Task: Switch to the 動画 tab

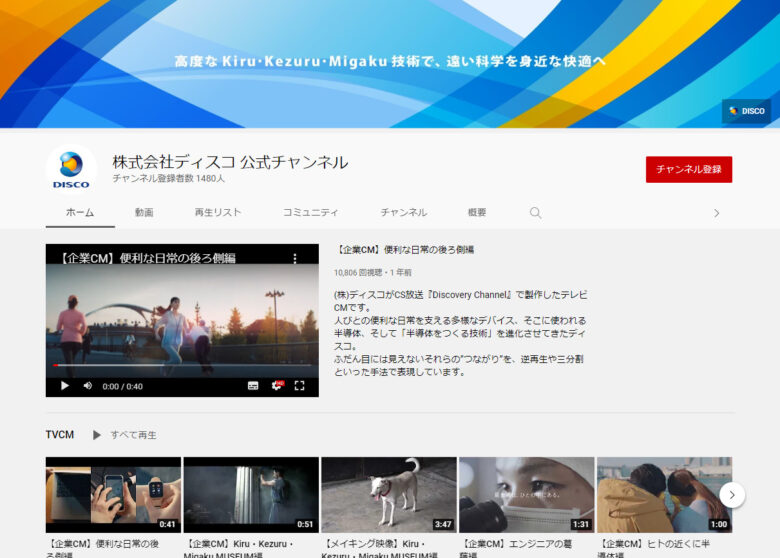Action: click(x=144, y=213)
